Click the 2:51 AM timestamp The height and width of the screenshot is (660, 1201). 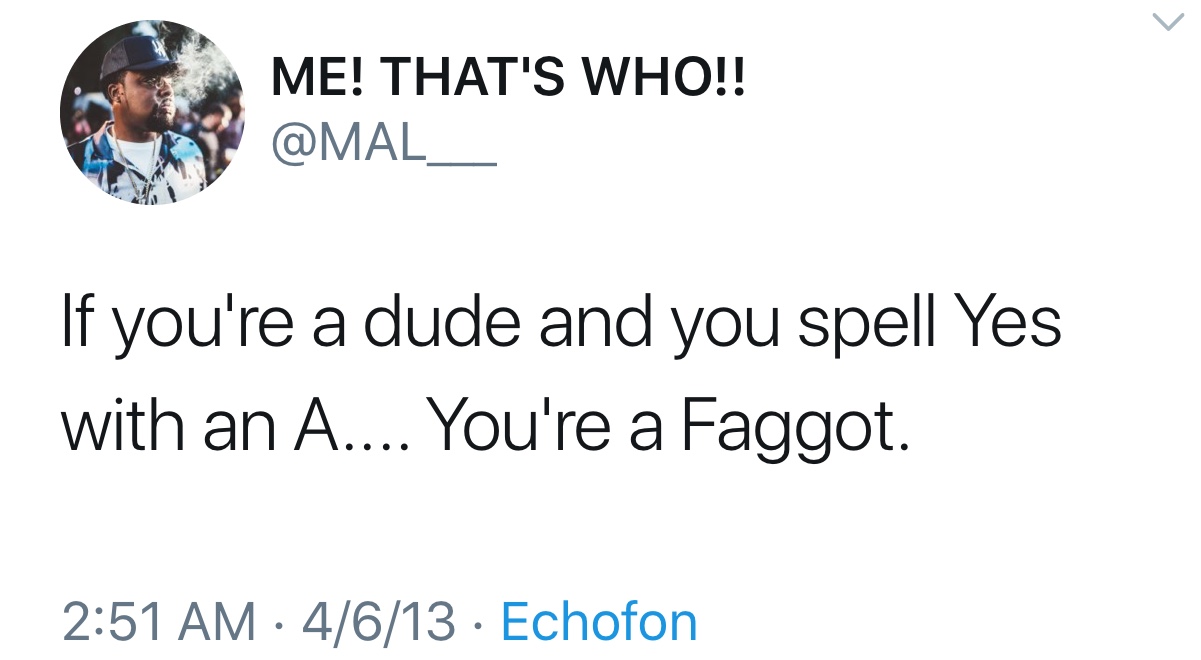[x=158, y=621]
